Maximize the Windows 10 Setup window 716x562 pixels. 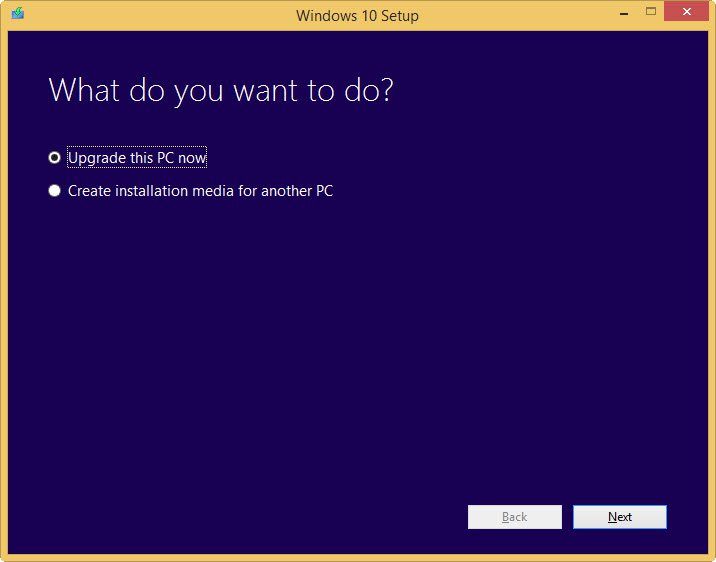[x=651, y=12]
